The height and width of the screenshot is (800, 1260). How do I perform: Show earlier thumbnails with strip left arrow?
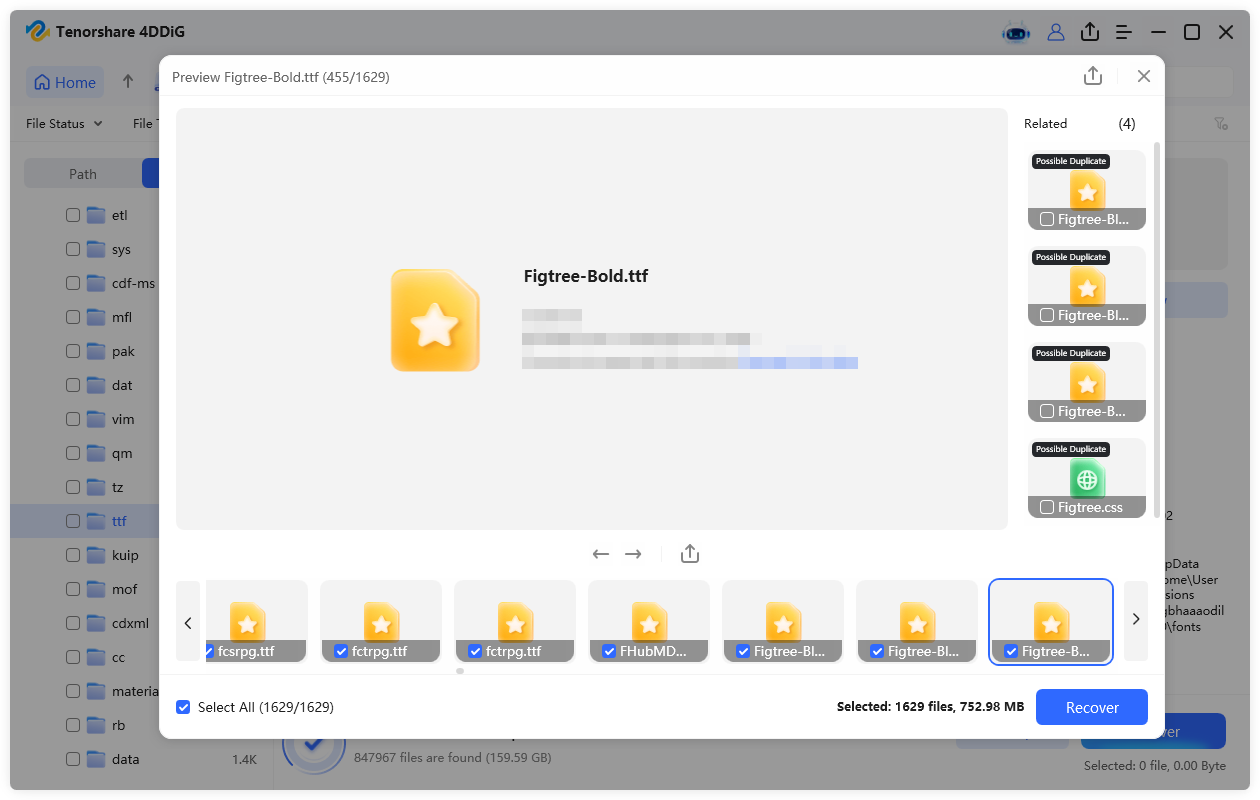click(188, 621)
